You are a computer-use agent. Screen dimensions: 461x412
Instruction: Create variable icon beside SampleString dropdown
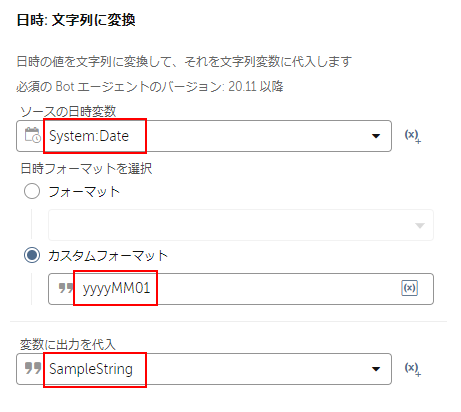click(412, 369)
